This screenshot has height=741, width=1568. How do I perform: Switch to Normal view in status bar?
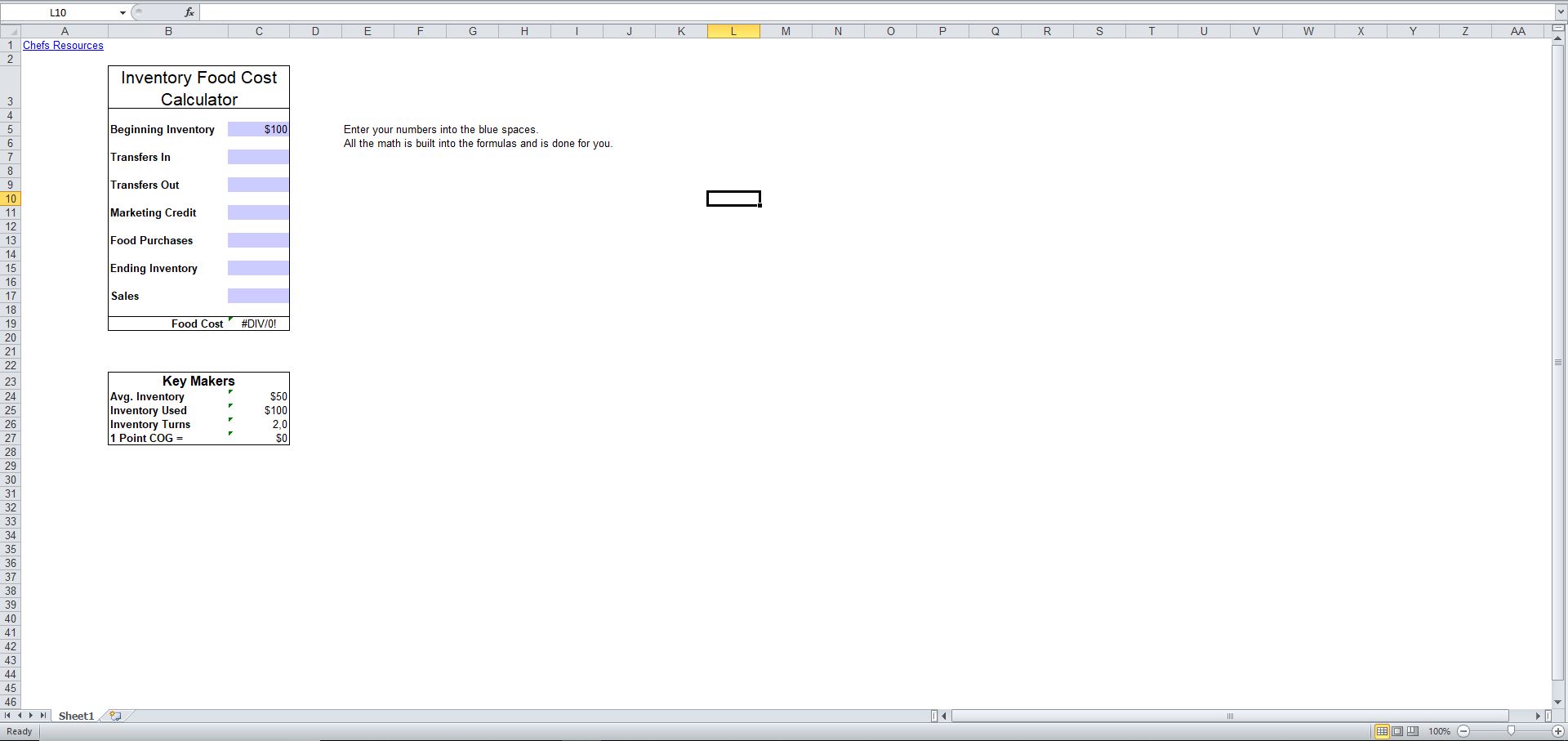click(1382, 731)
